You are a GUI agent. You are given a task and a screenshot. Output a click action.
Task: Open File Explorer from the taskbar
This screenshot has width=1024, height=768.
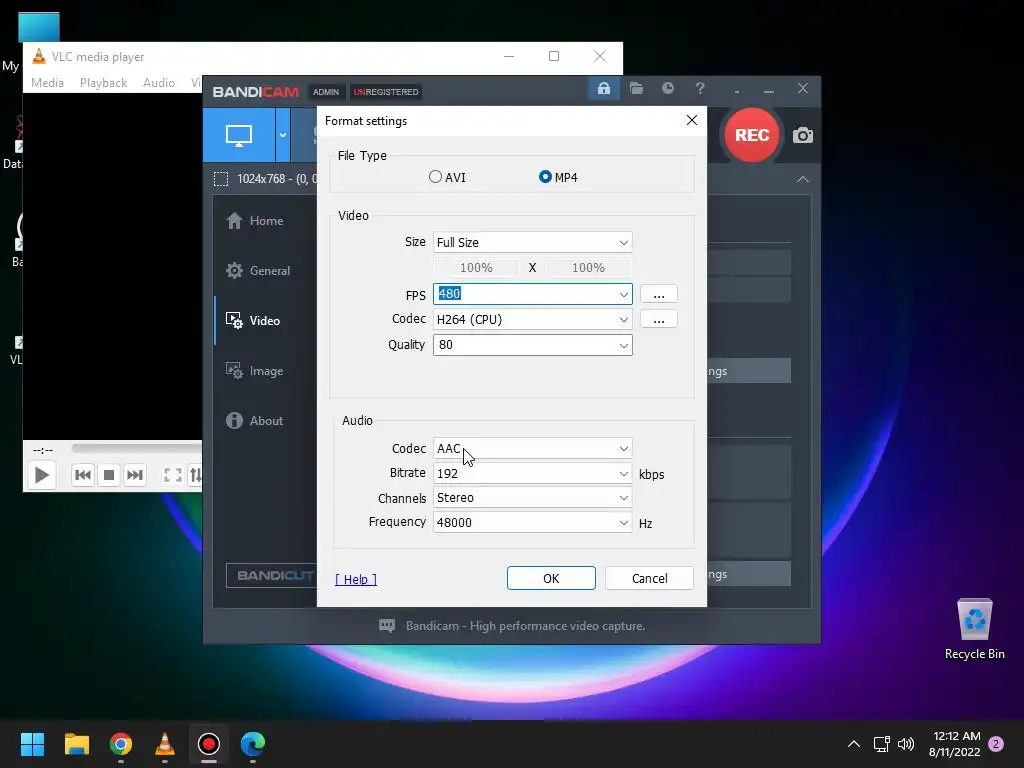pyautogui.click(x=76, y=744)
